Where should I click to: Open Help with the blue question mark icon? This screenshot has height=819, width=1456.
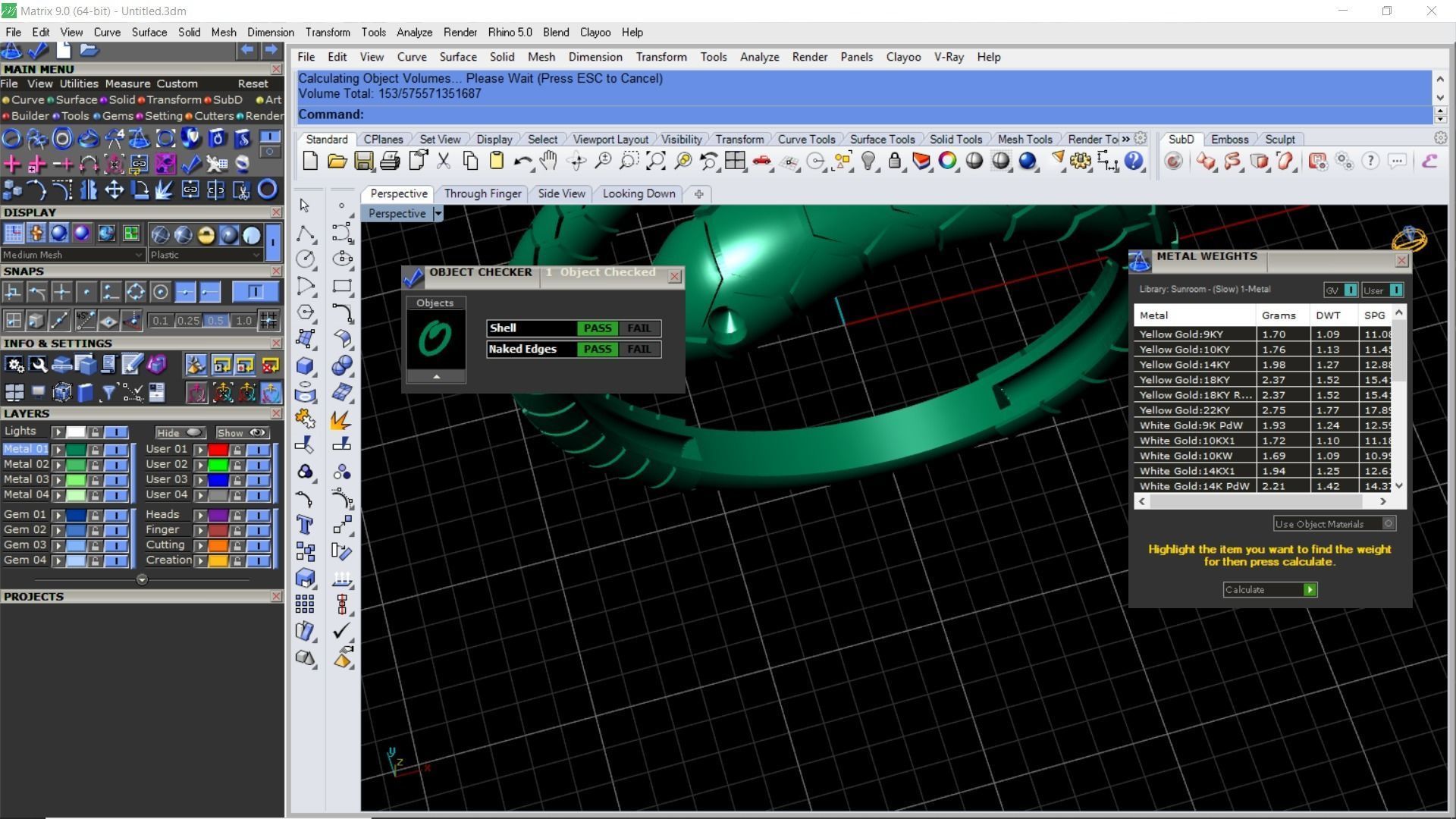[1134, 161]
